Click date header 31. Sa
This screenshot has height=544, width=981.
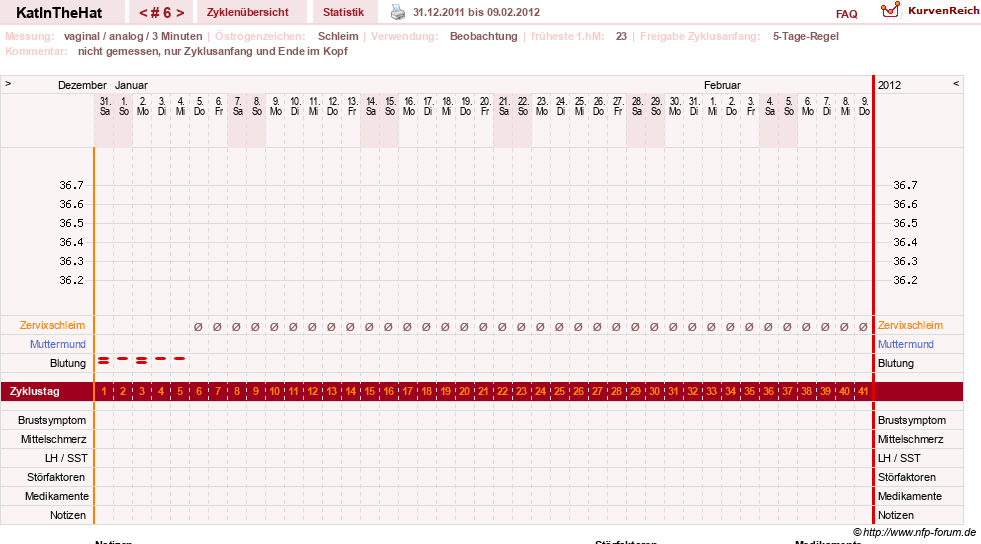coord(105,106)
